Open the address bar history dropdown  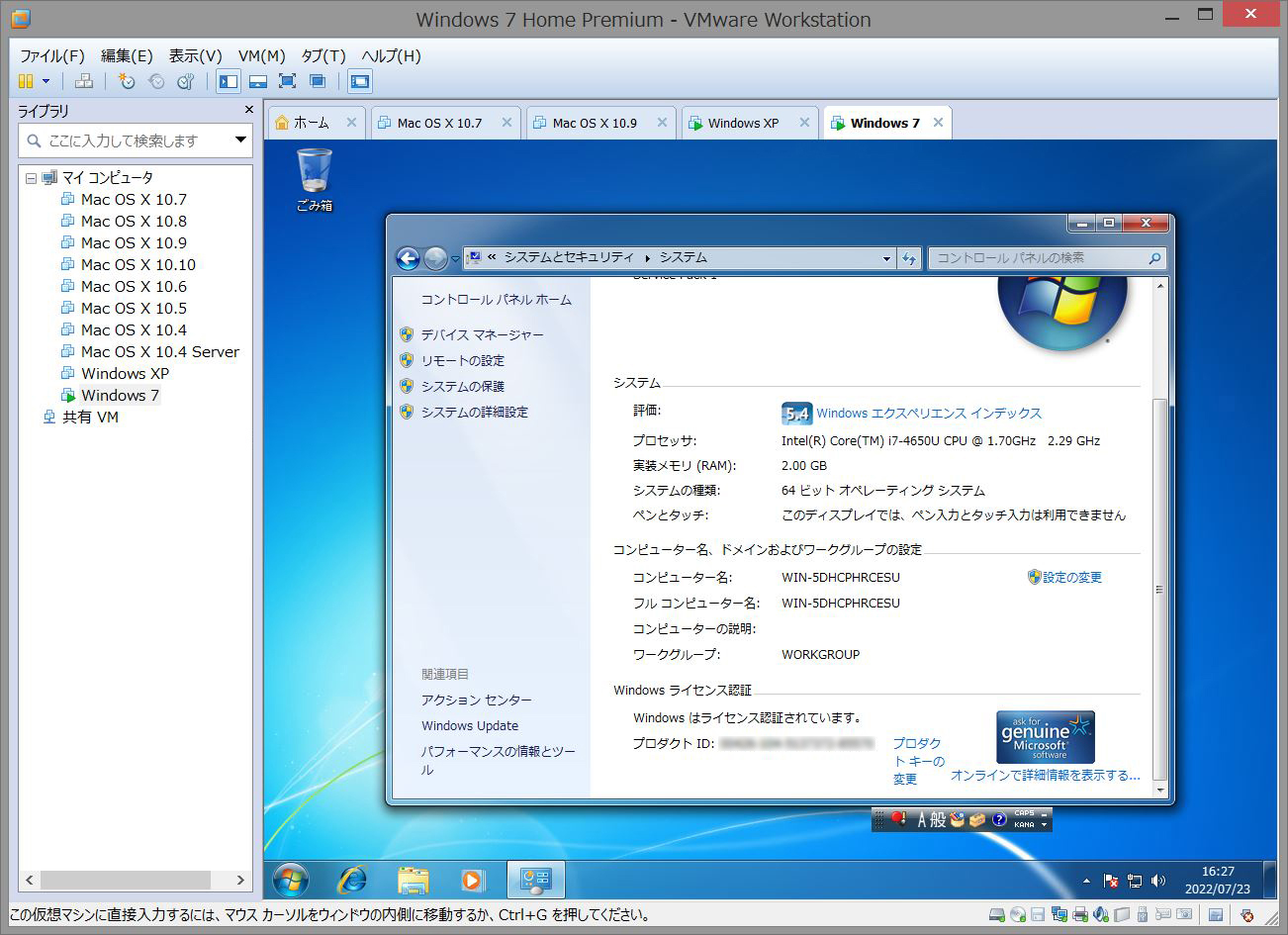click(x=886, y=258)
